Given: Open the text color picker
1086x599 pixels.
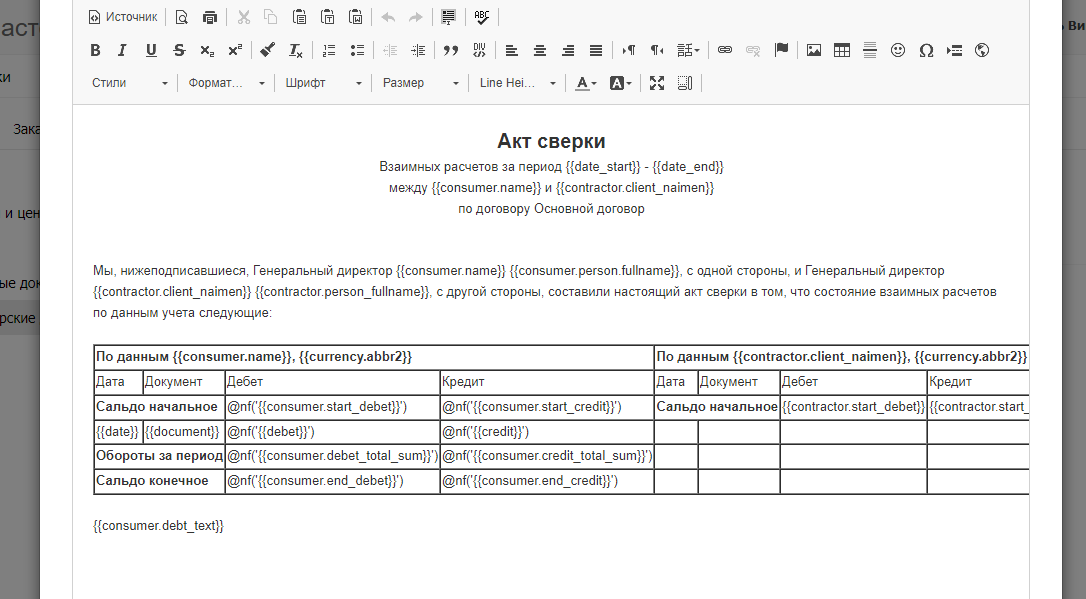Looking at the screenshot, I should tap(585, 84).
